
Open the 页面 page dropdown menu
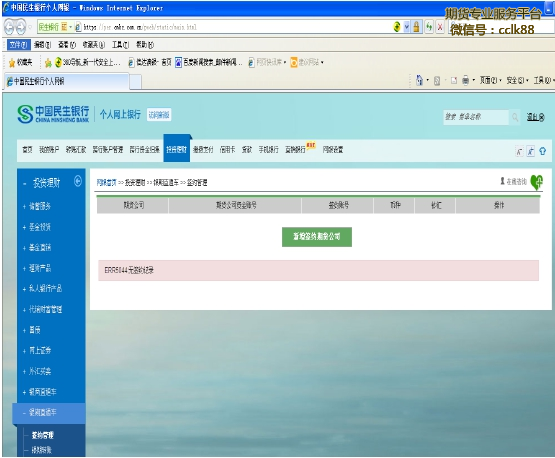[x=490, y=81]
